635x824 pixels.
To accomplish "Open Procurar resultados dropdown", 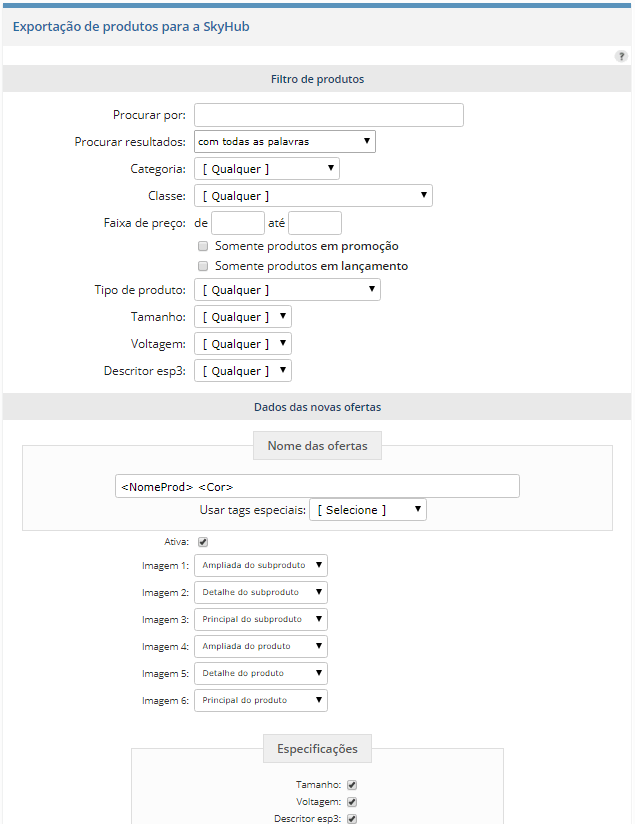I will coord(285,141).
